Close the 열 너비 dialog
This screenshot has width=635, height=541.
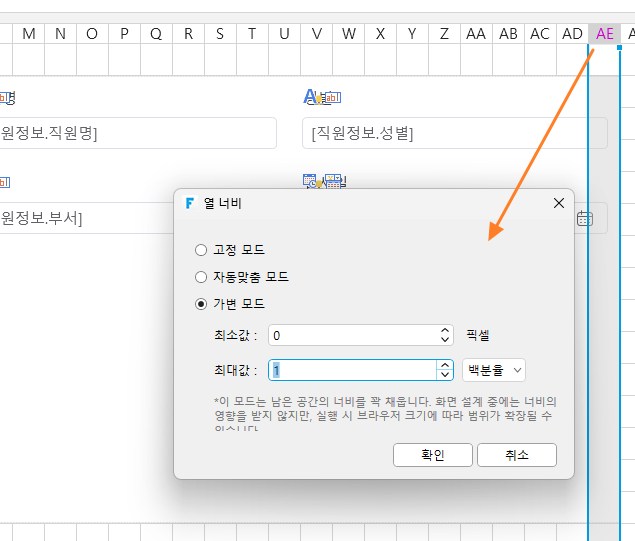(559, 203)
